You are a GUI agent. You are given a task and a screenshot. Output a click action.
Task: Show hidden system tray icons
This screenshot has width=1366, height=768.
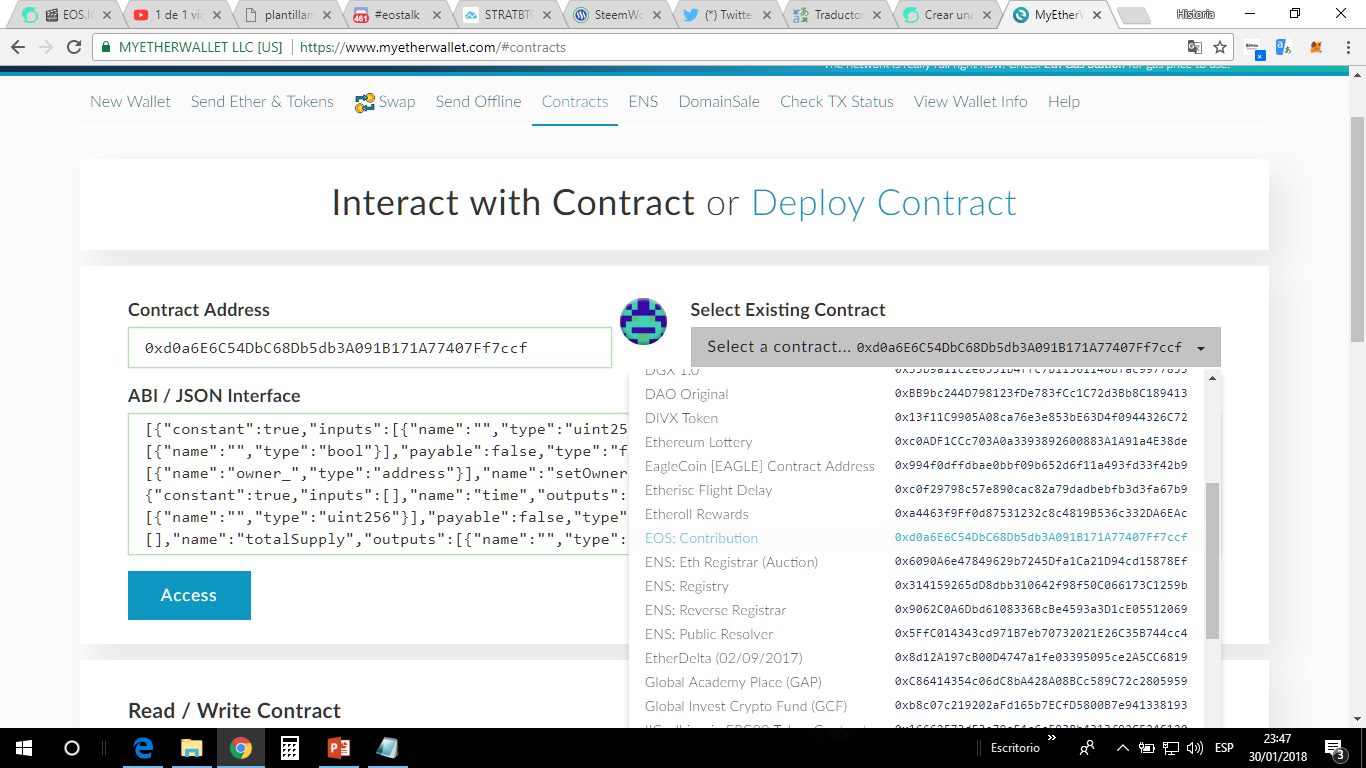[1122, 748]
